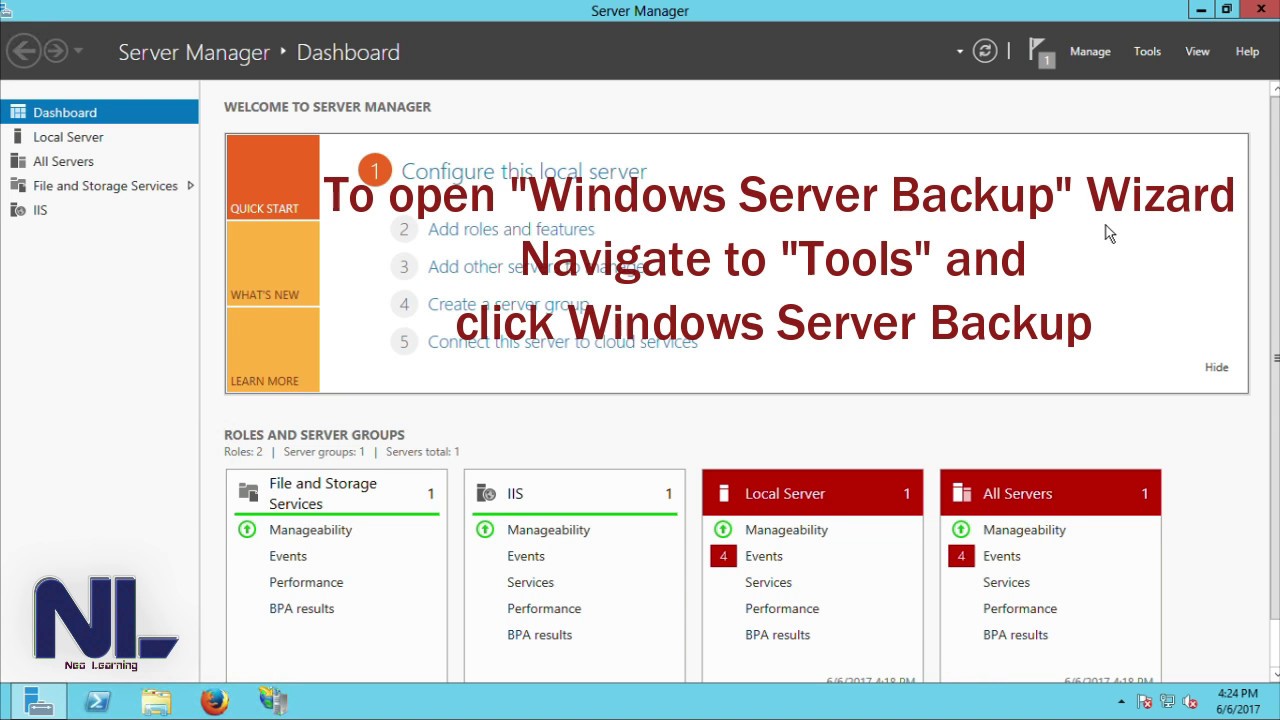
Task: Click Configure this local server link
Action: tap(524, 171)
